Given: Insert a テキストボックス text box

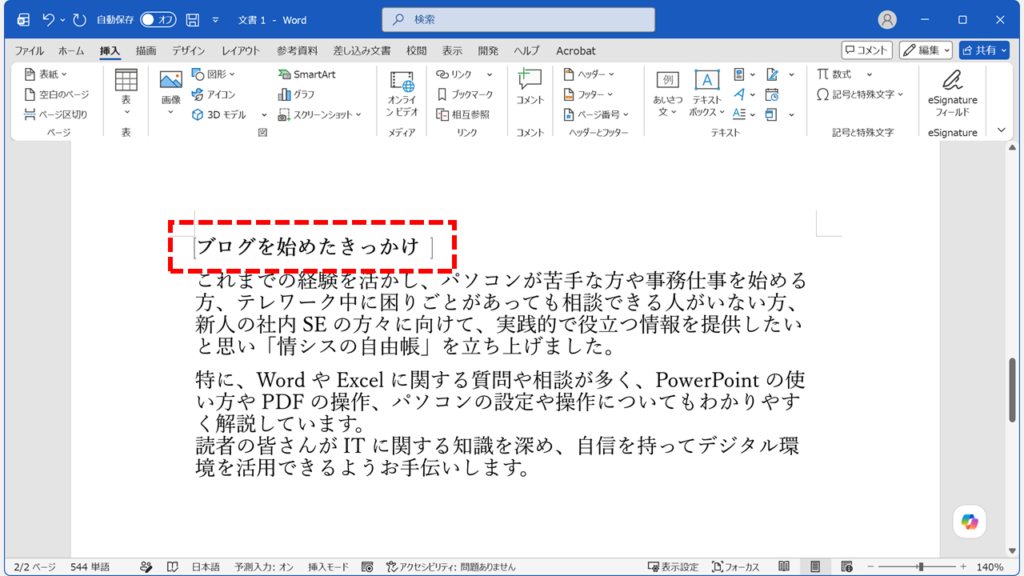Looking at the screenshot, I should (x=707, y=93).
